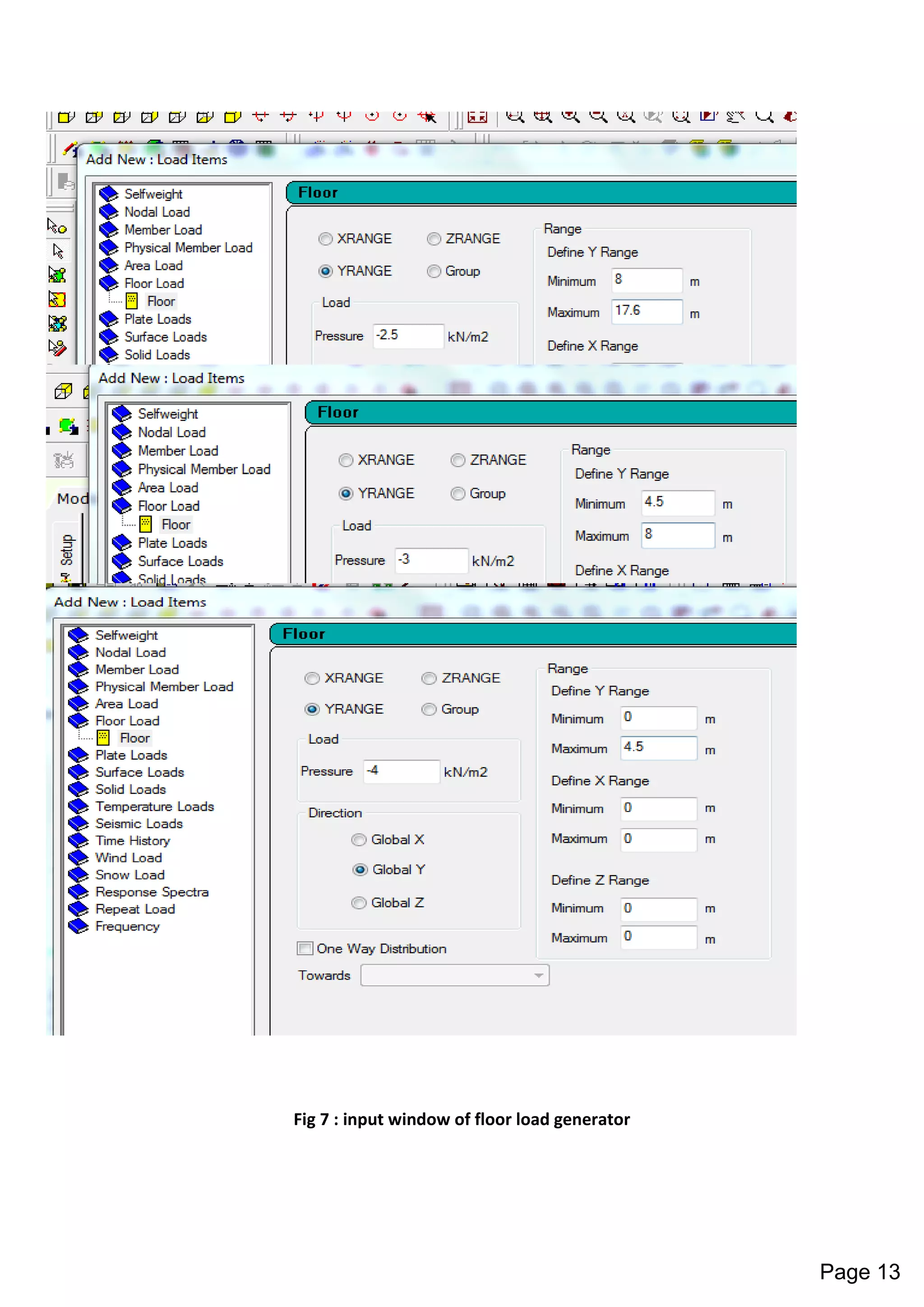924x1307 pixels.
Task: Expand Temperature Loads tree node
Action: [x=79, y=806]
